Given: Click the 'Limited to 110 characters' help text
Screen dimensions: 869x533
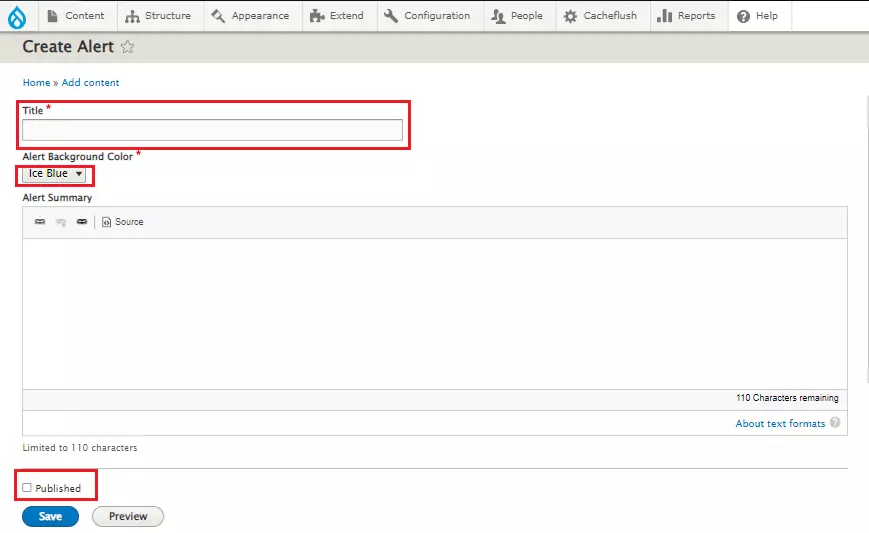Looking at the screenshot, I should pos(80,448).
